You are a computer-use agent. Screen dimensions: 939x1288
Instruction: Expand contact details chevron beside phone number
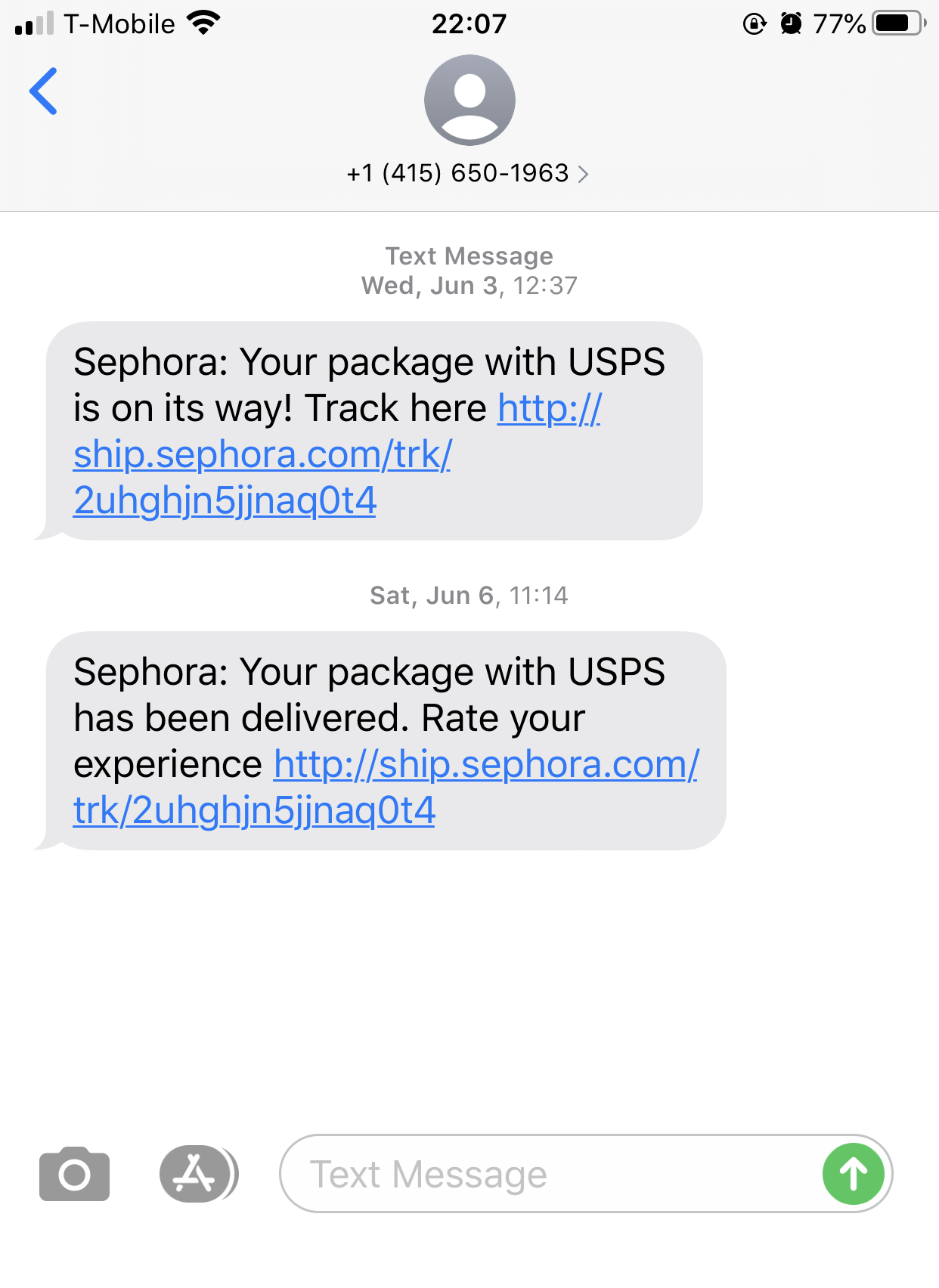(x=583, y=175)
